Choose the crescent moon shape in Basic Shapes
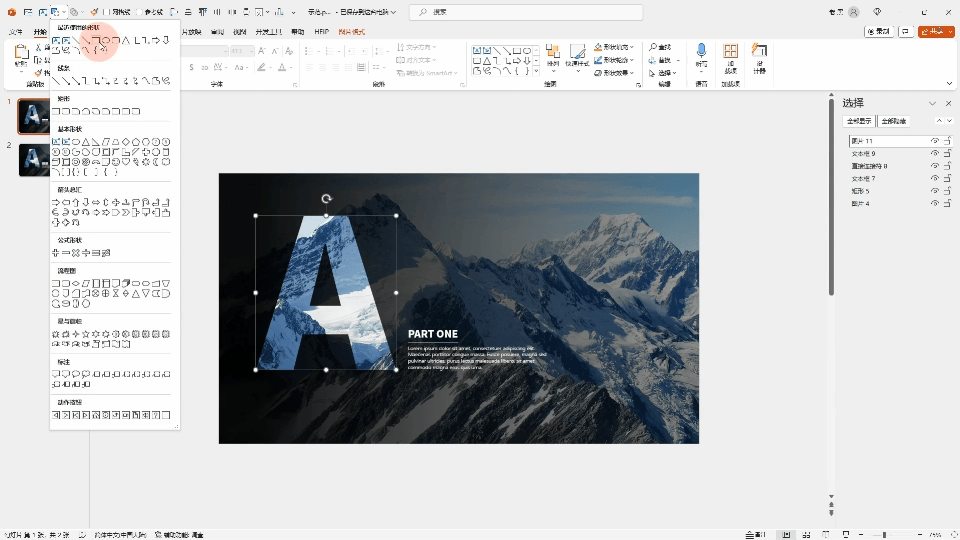This screenshot has height=540, width=960. tap(156, 162)
